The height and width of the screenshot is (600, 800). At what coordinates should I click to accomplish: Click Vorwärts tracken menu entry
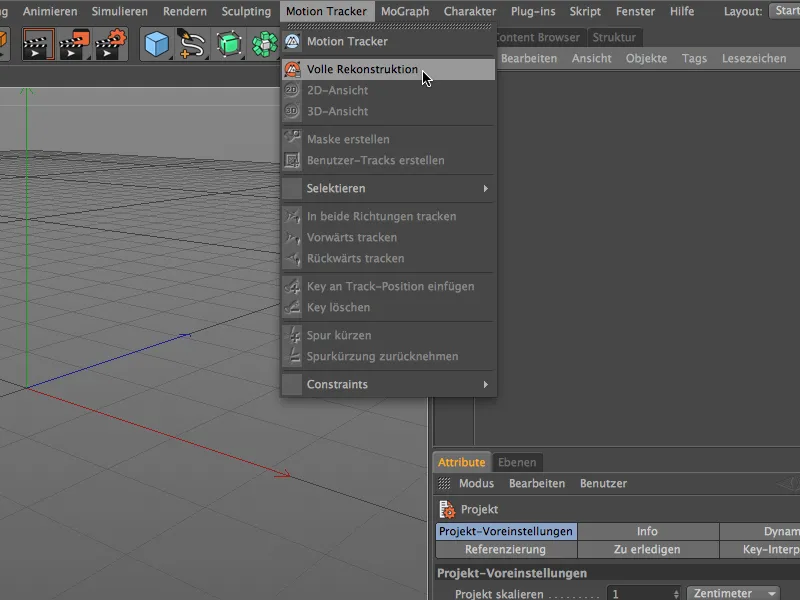tap(389, 237)
